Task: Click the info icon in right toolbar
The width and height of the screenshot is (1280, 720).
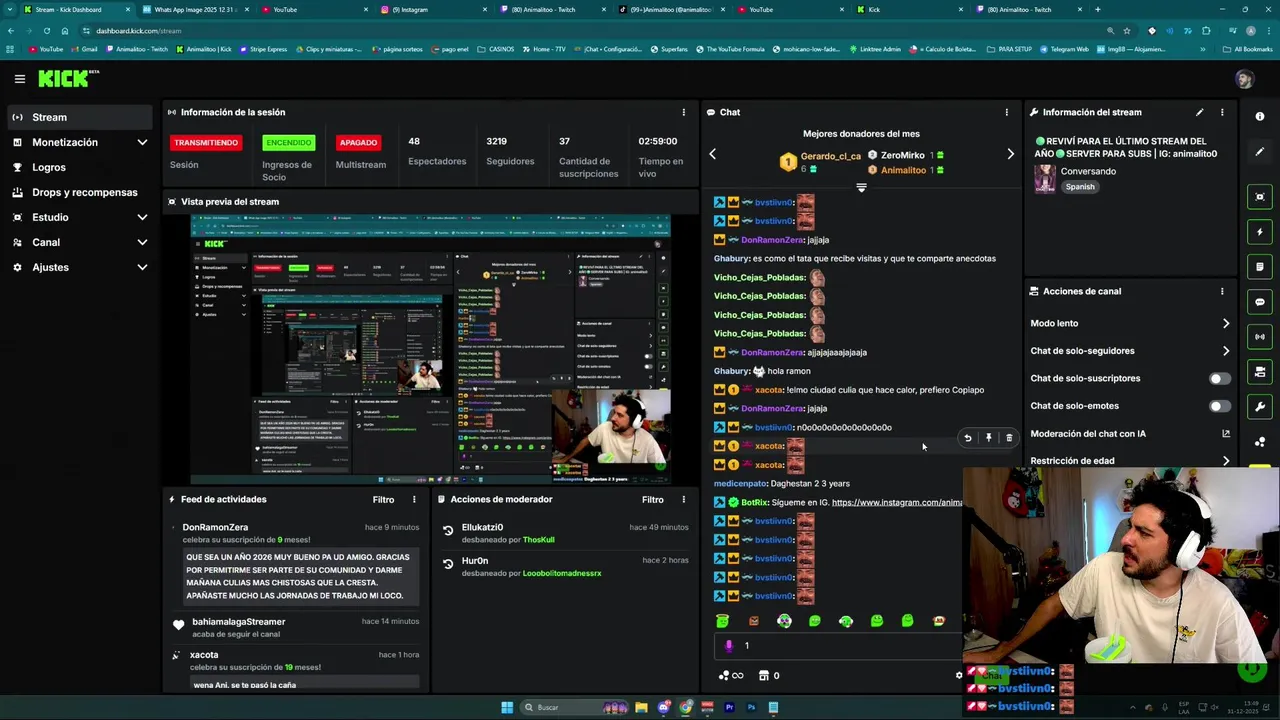Action: (1260, 117)
